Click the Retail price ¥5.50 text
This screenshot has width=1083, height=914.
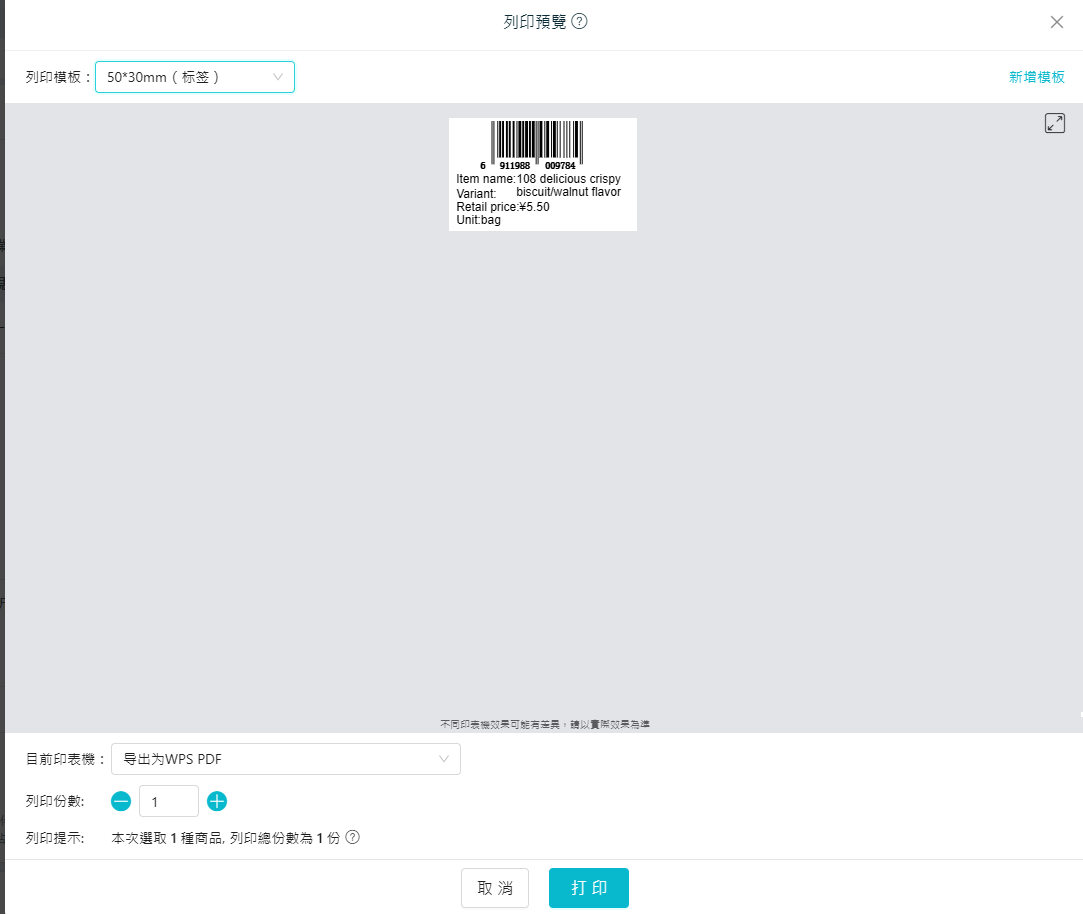(503, 207)
